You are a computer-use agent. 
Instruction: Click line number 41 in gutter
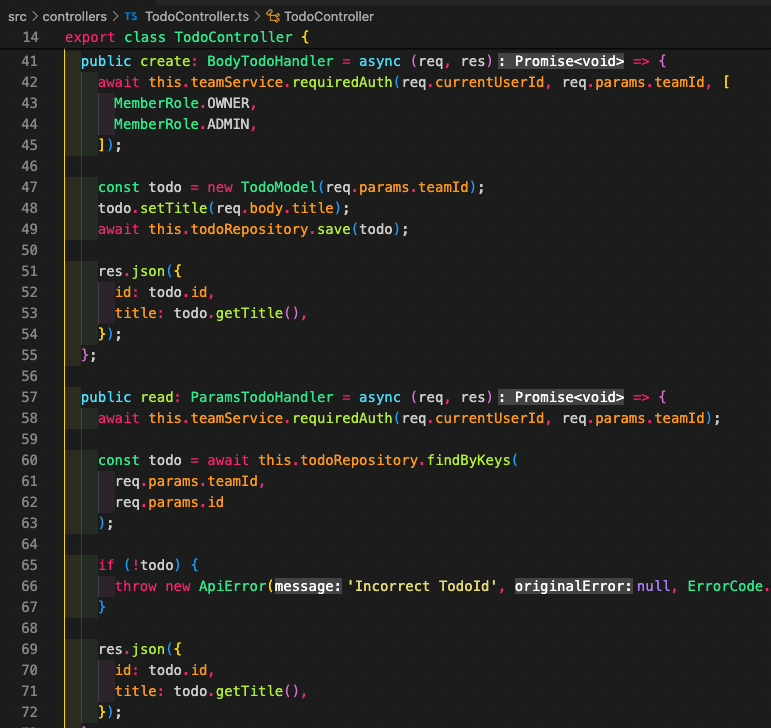tap(30, 61)
